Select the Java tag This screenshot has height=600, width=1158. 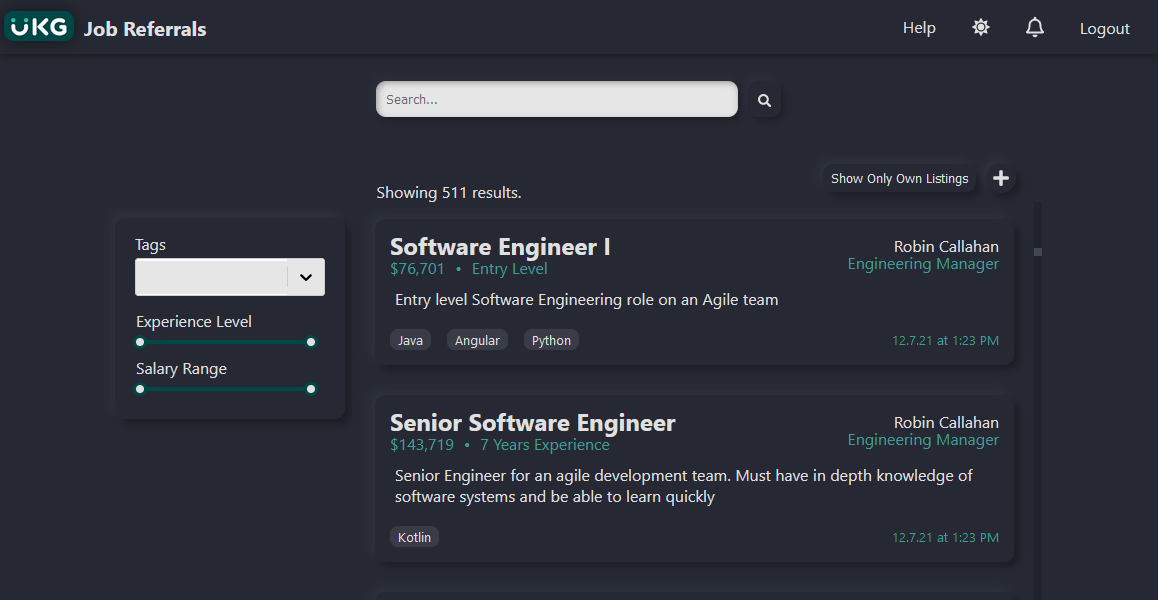click(411, 340)
